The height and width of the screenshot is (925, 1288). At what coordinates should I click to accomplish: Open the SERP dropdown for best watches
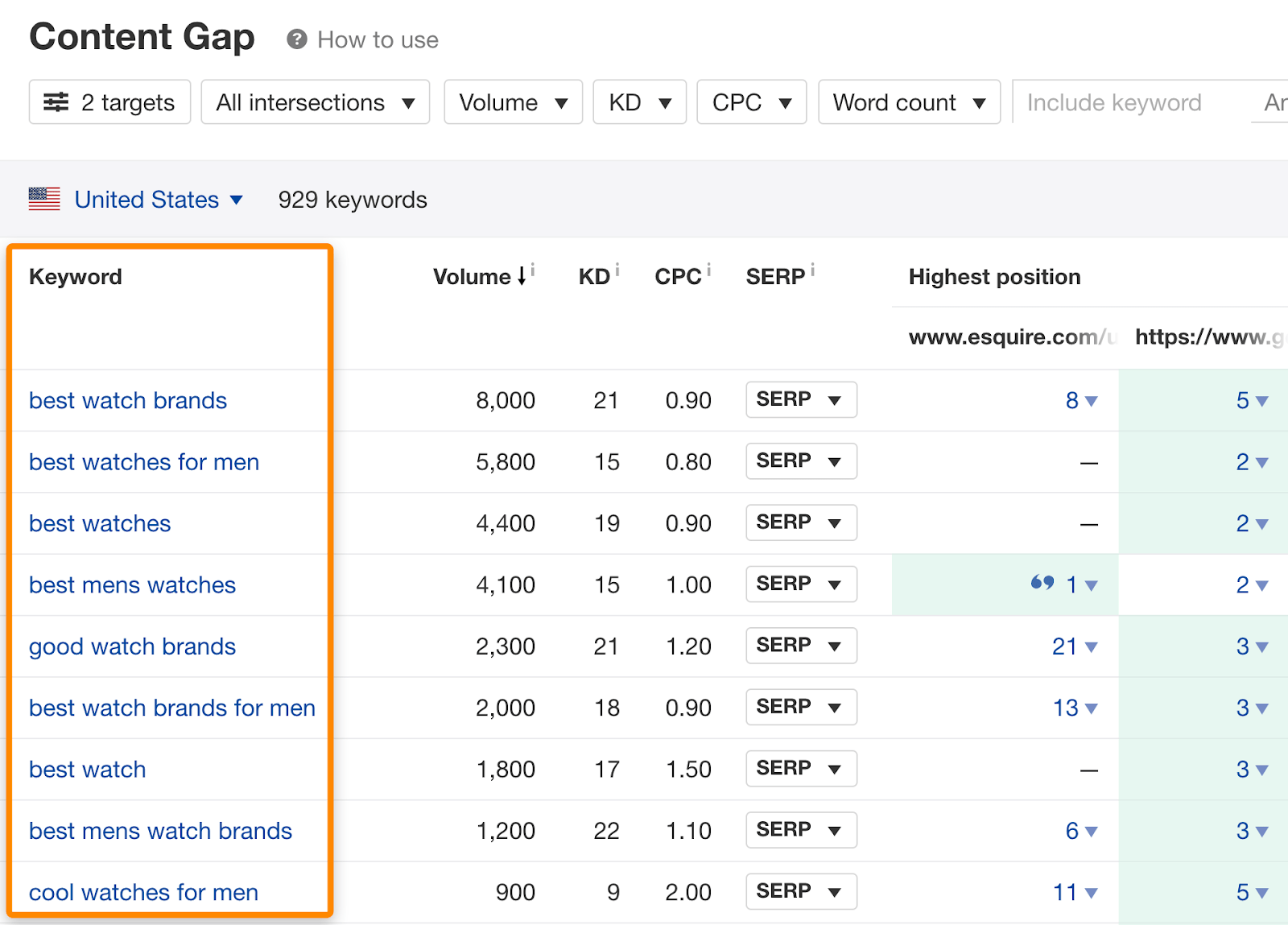pos(800,522)
